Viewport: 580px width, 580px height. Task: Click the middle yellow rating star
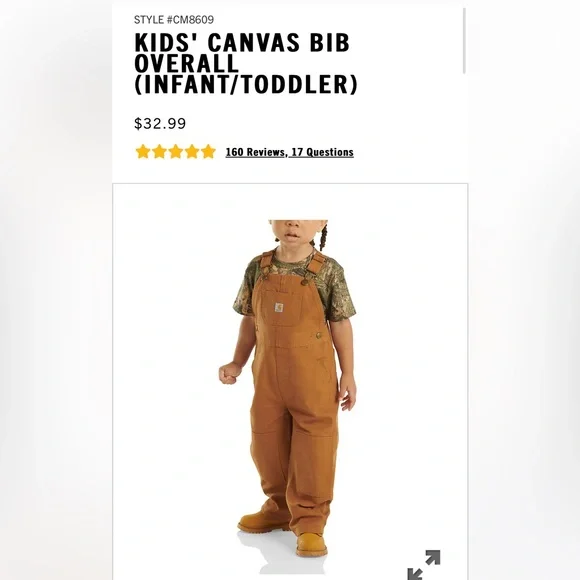[x=176, y=152]
